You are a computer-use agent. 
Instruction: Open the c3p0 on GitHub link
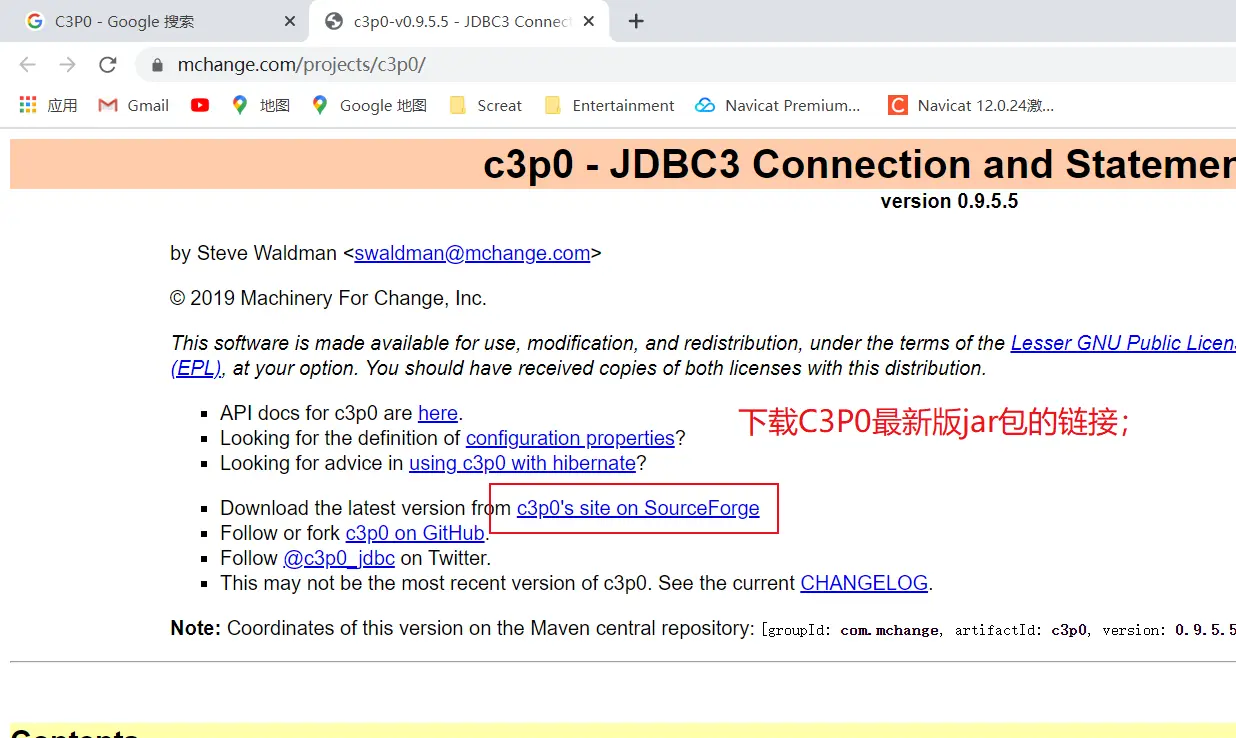click(415, 533)
